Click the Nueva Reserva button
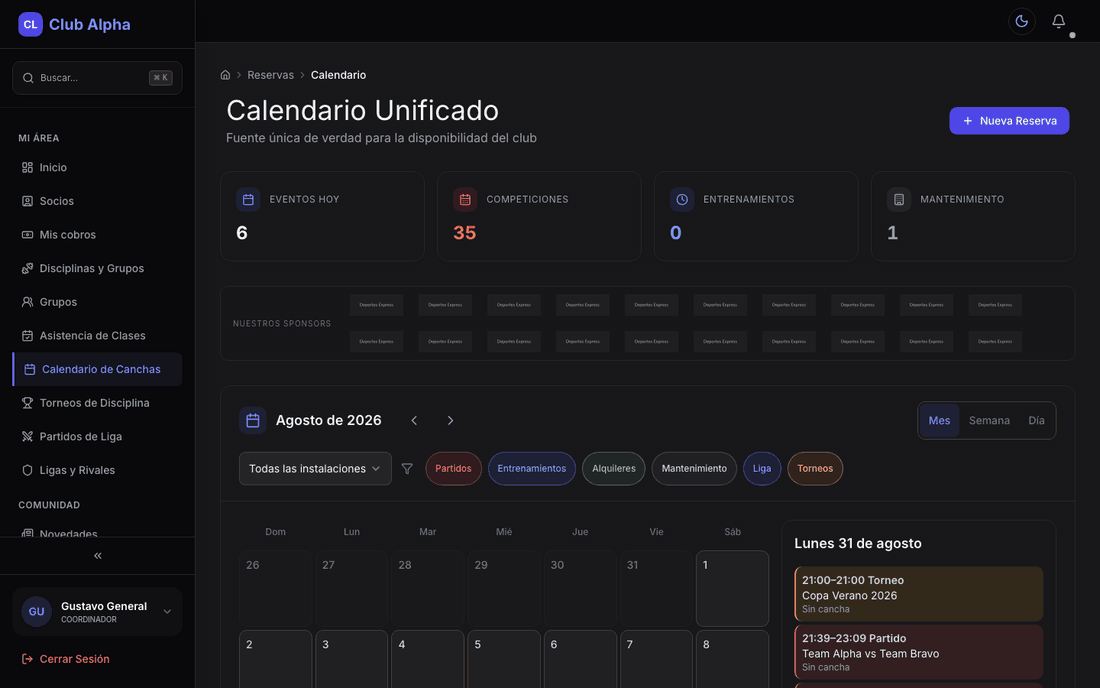This screenshot has height=688, width=1100. (1009, 121)
